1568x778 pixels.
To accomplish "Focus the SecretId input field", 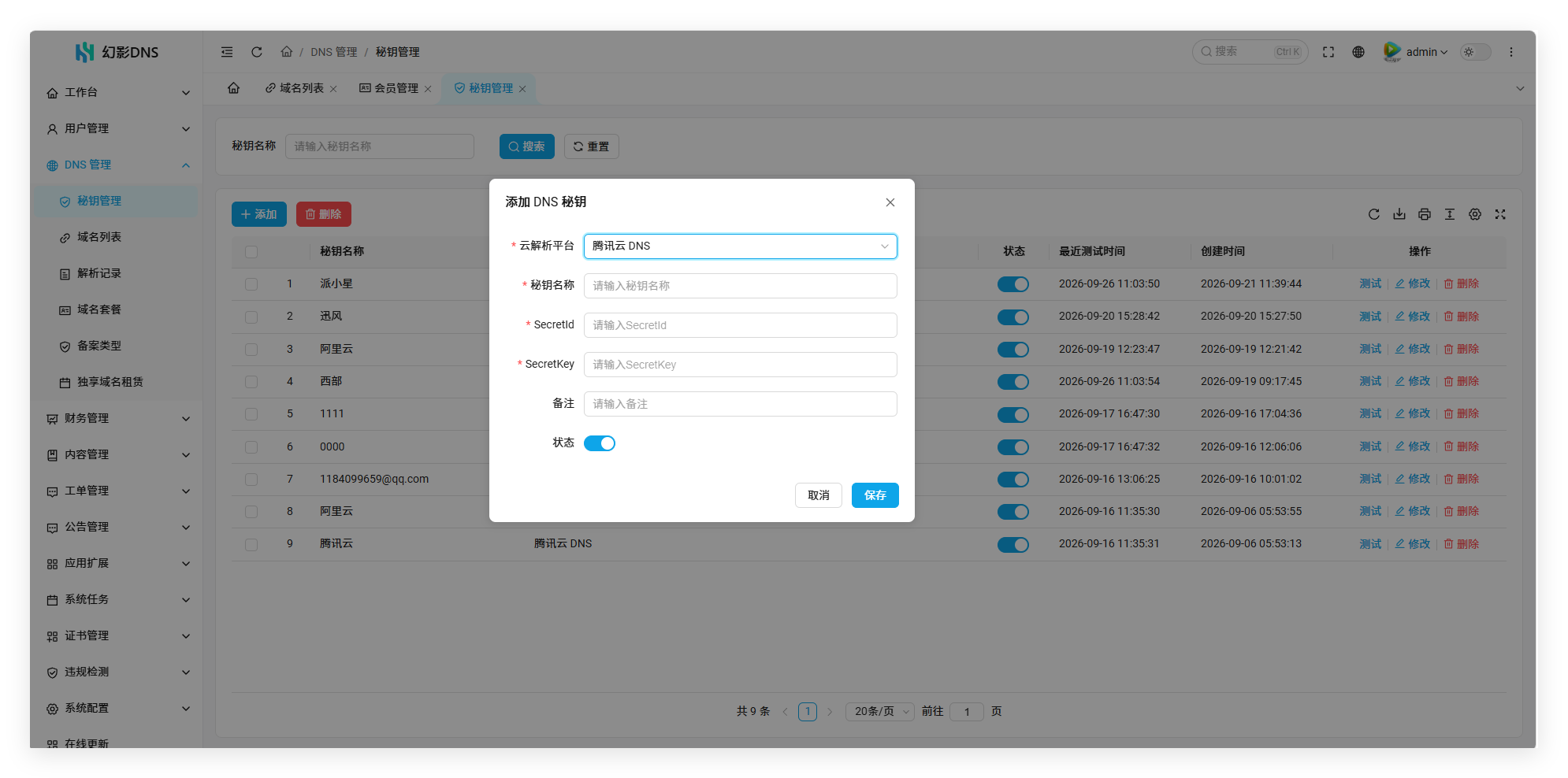I will pos(741,325).
